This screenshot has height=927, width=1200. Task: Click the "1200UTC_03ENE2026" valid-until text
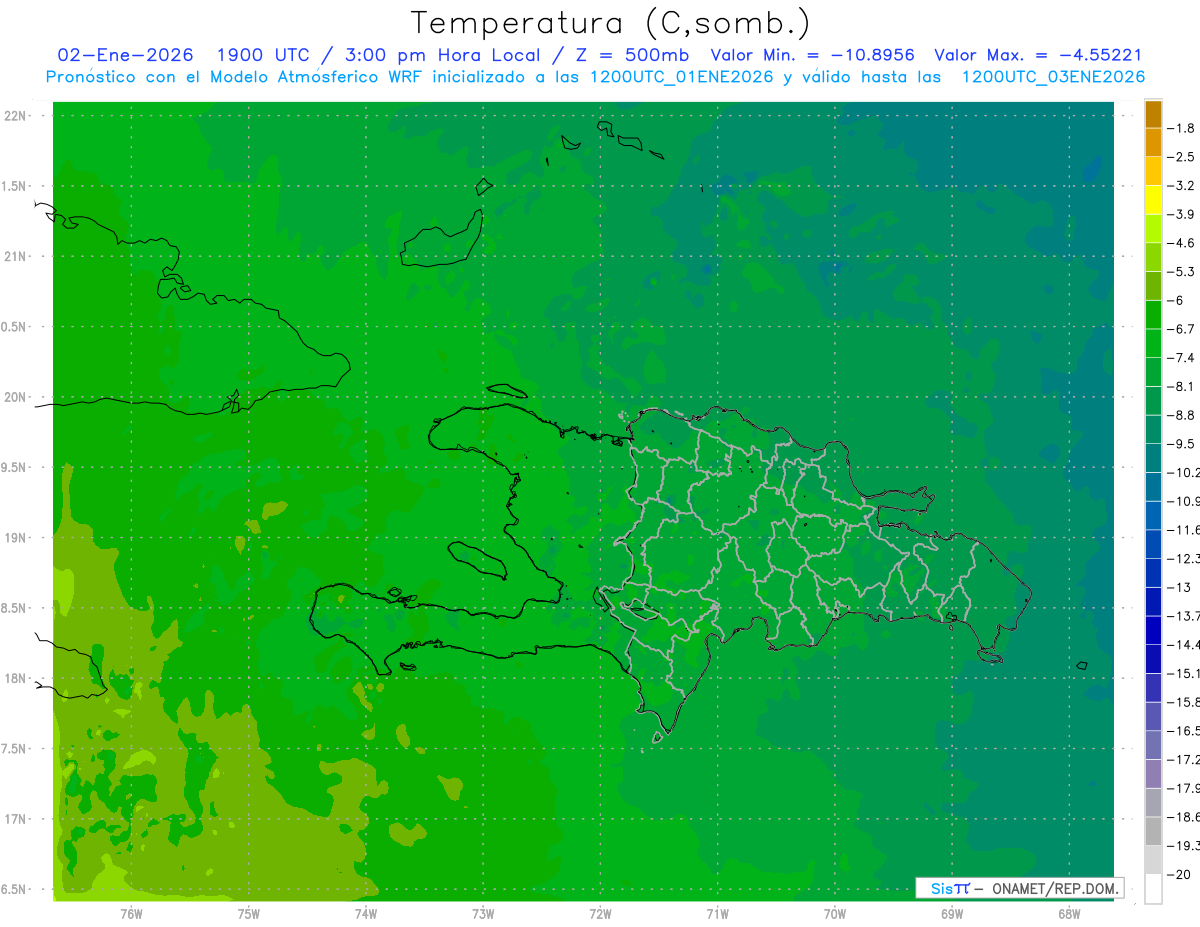1053,77
